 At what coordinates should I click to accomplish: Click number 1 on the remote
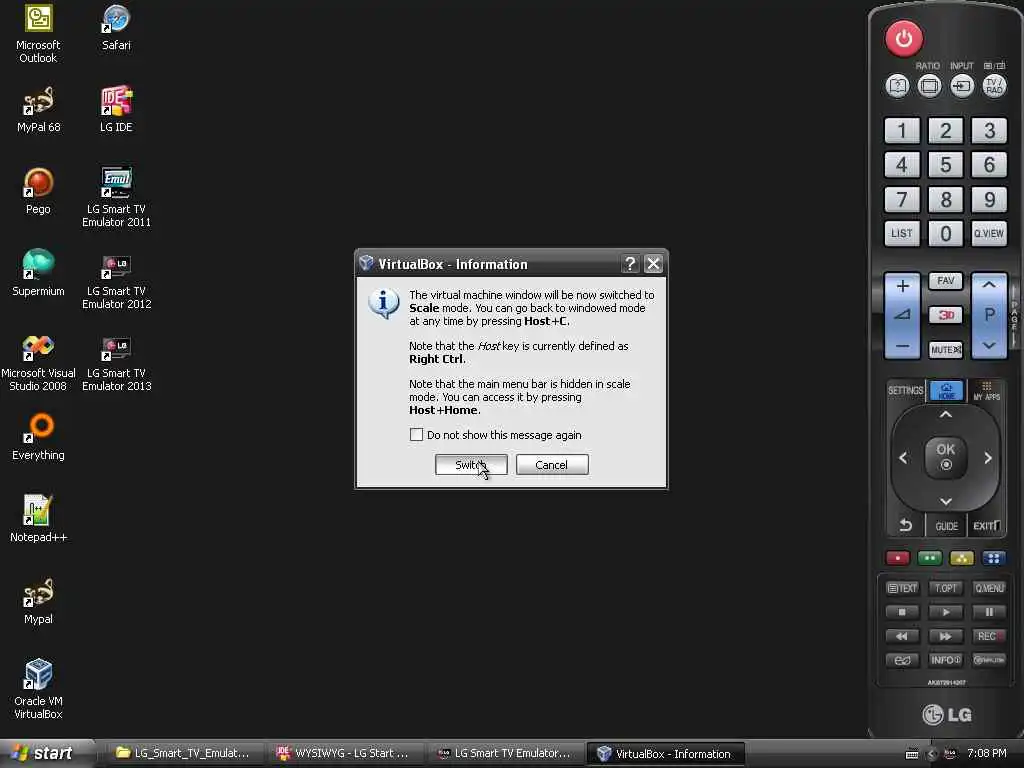[902, 131]
